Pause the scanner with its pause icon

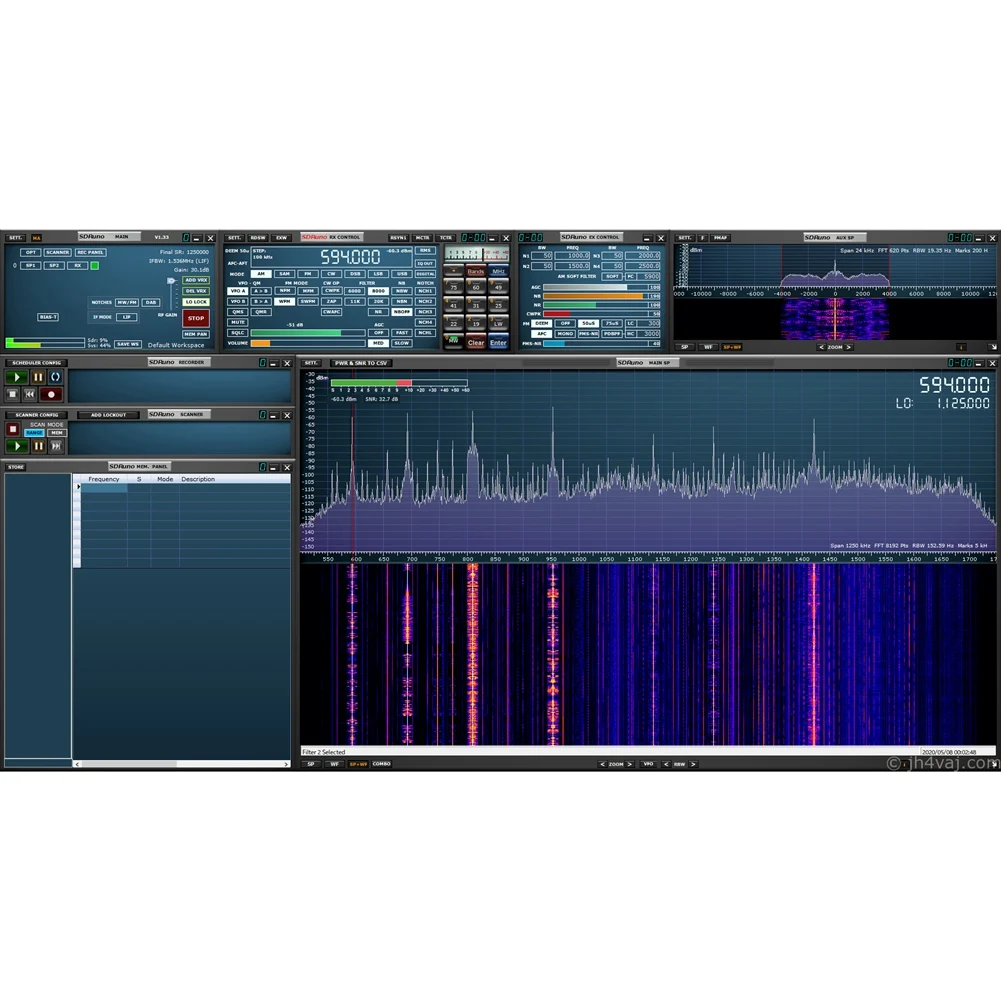coord(38,446)
